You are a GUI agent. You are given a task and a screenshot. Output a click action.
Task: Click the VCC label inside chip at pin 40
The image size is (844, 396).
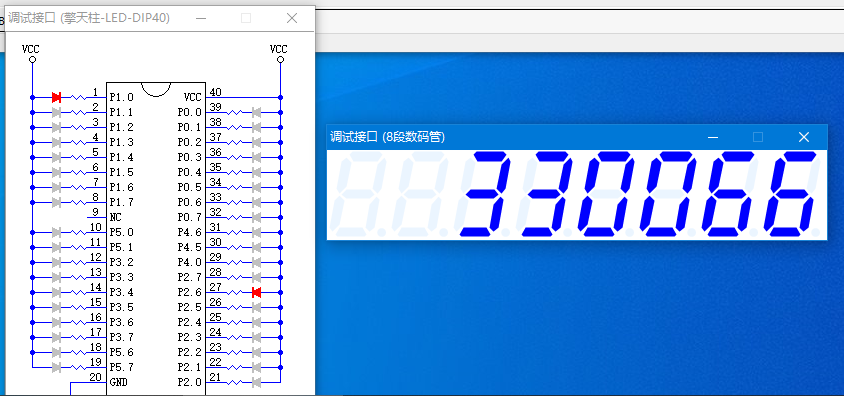point(193,97)
